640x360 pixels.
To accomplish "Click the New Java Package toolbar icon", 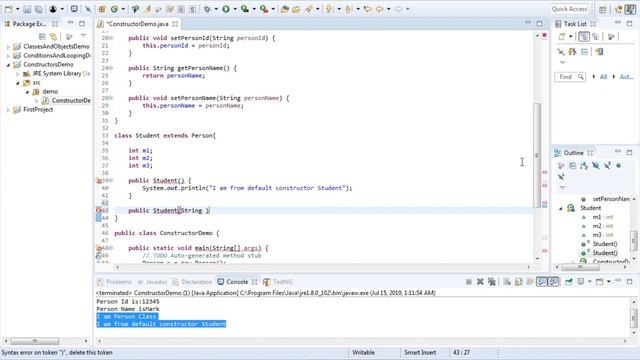I will click(102, 9).
